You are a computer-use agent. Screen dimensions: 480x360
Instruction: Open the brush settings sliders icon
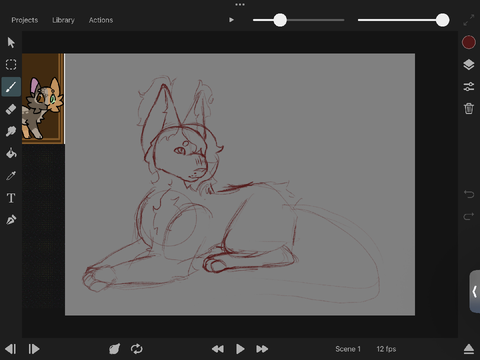click(x=469, y=87)
